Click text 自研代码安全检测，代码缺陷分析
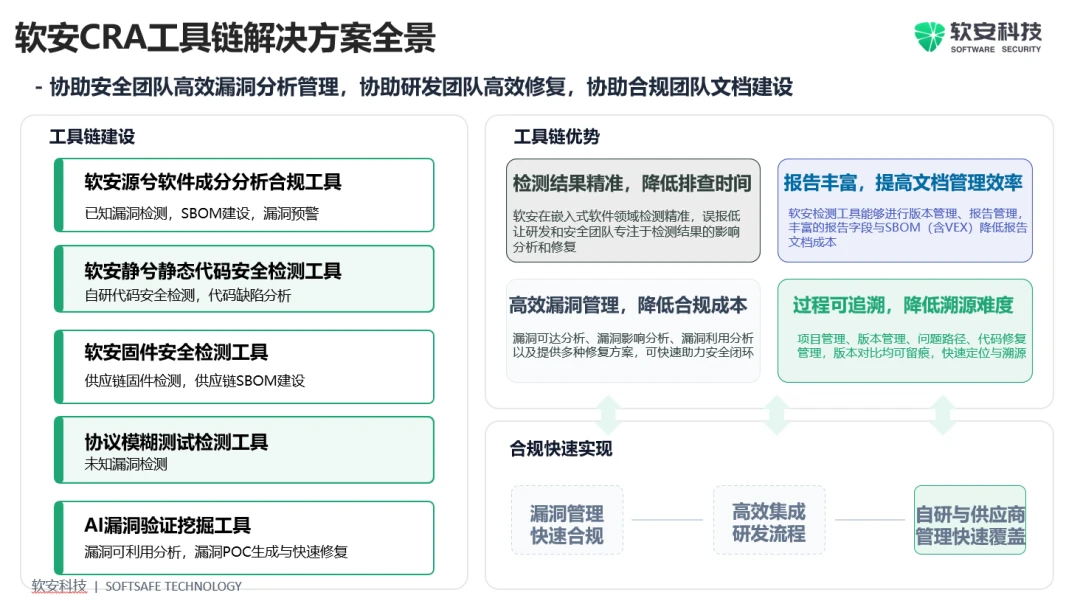The height and width of the screenshot is (601, 1080). click(x=187, y=295)
